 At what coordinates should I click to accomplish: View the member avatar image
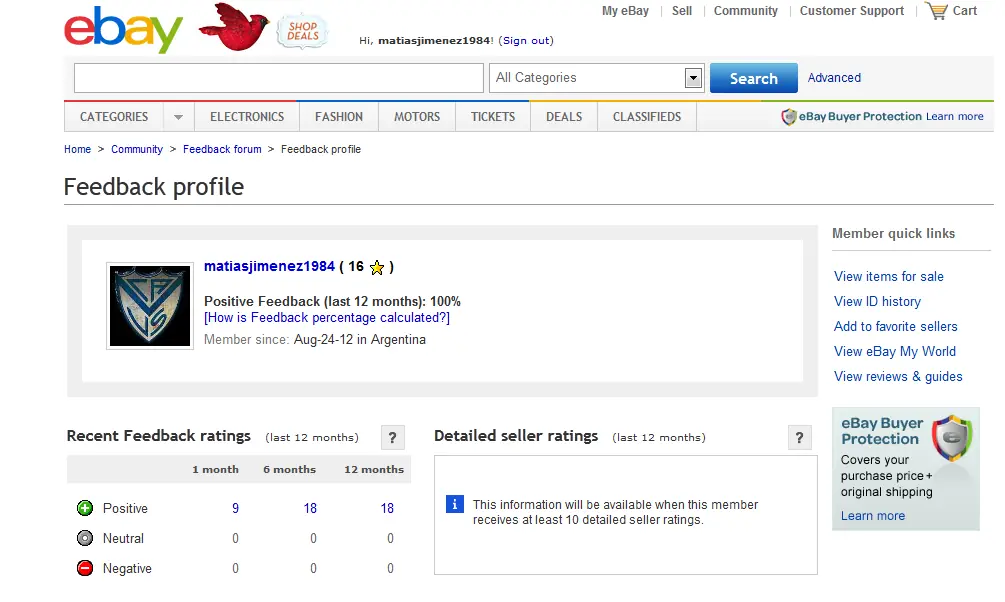coord(150,306)
